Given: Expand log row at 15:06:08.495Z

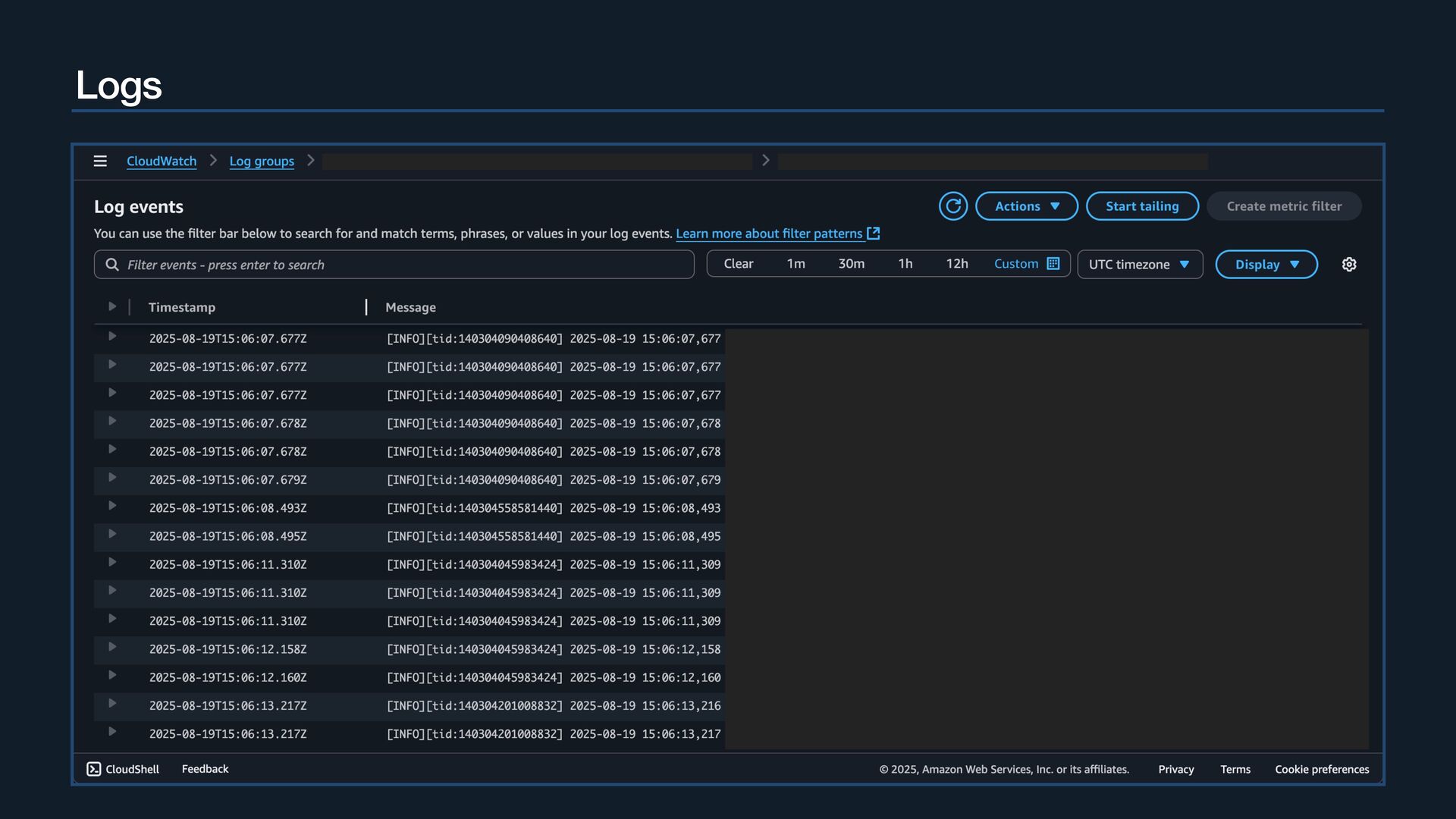Looking at the screenshot, I should pyautogui.click(x=112, y=534).
